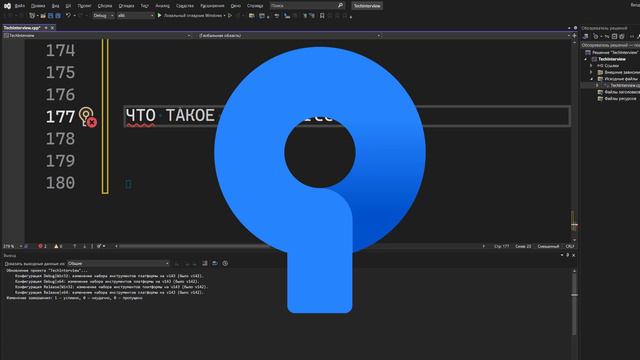Screen dimensions: 640x360
Task: Click Start Without Debugging outline play icon
Action: tap(230, 16)
